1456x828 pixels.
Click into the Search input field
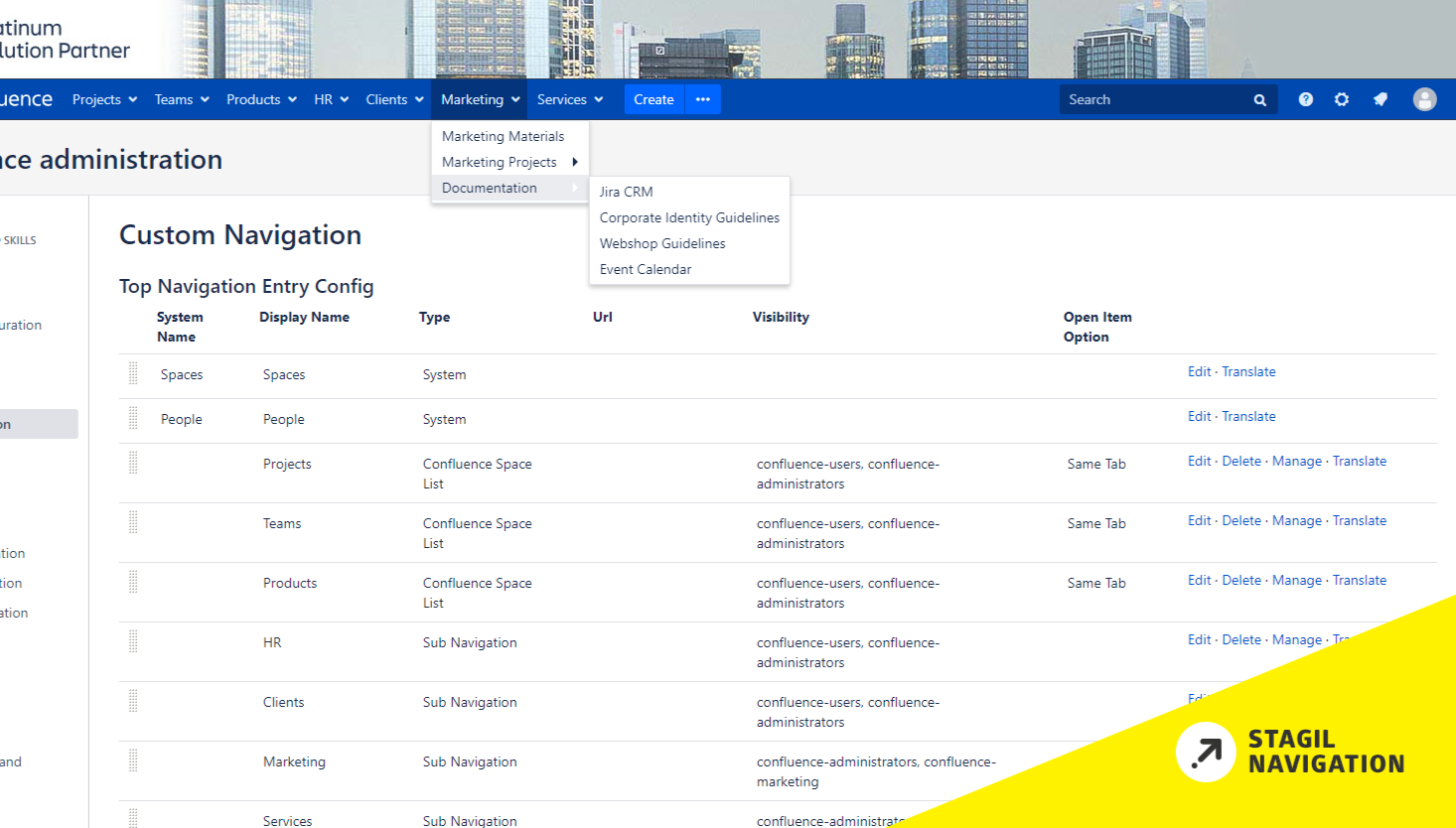coord(1152,99)
